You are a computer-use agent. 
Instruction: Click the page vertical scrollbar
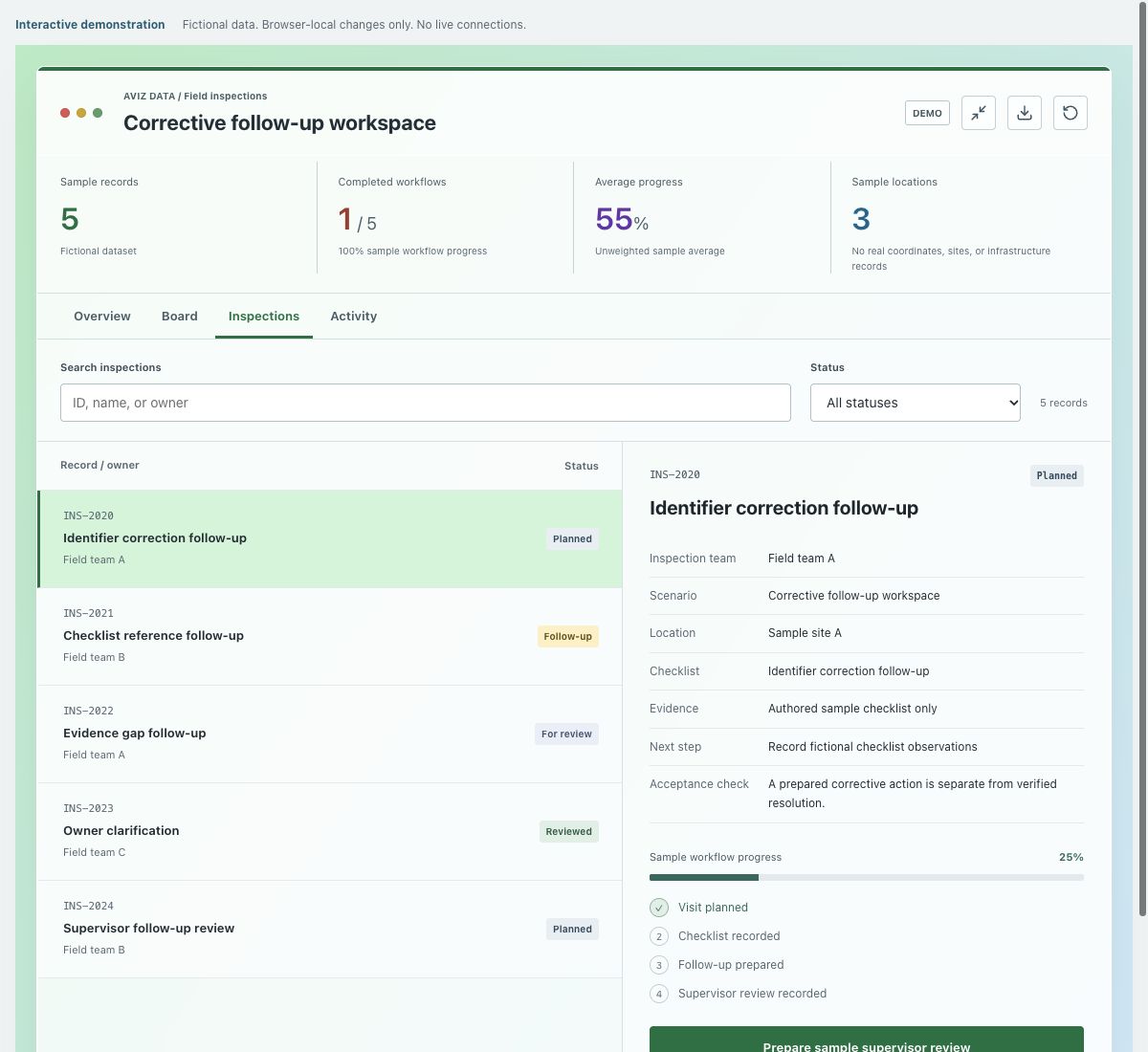point(1142,459)
